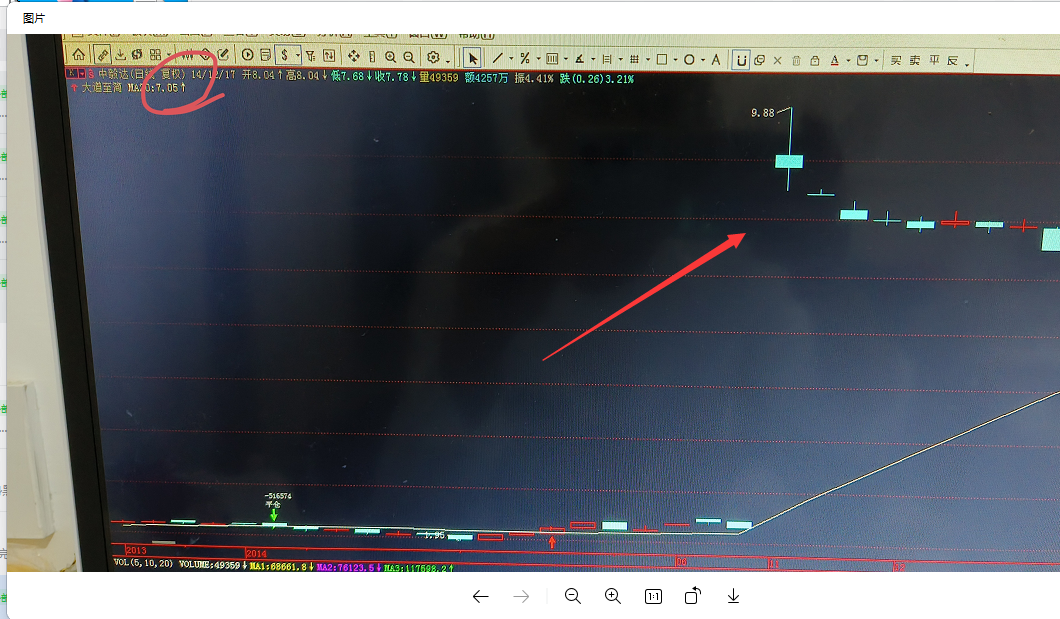Expand dropdown arrow after 反 button
Screen dimensions: 1060x619
point(967,65)
